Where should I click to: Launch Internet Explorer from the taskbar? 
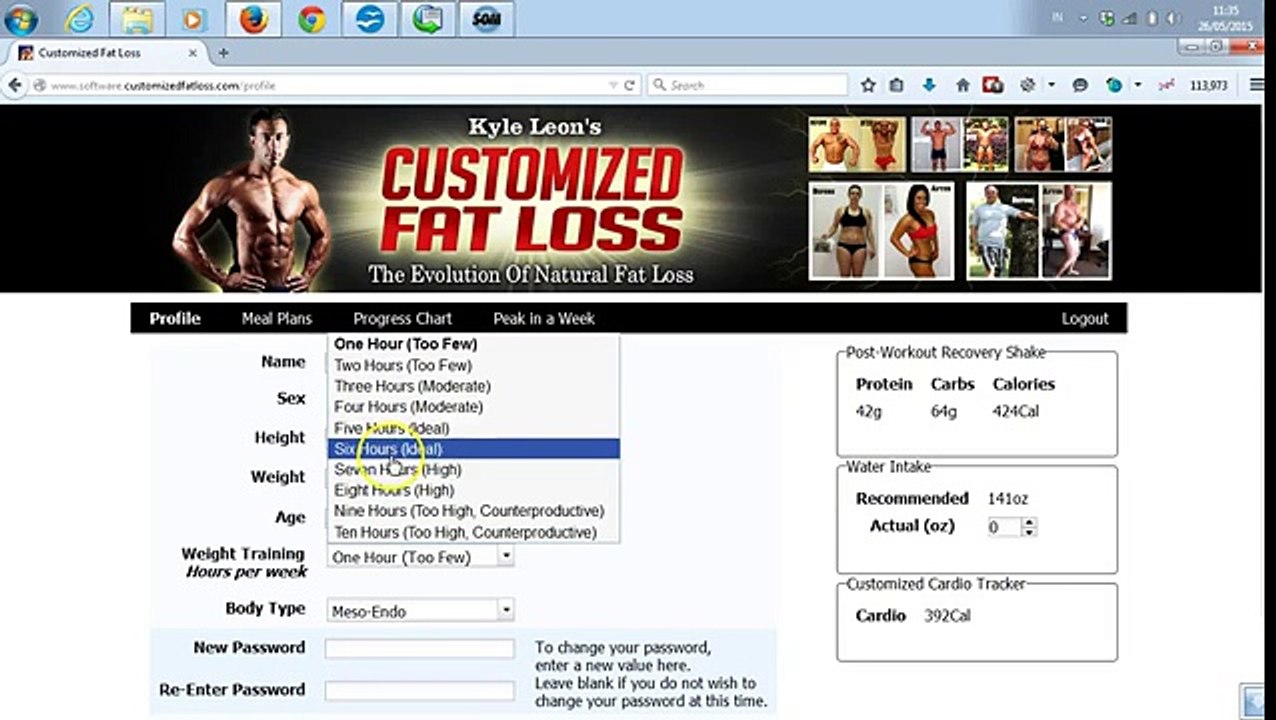click(80, 19)
